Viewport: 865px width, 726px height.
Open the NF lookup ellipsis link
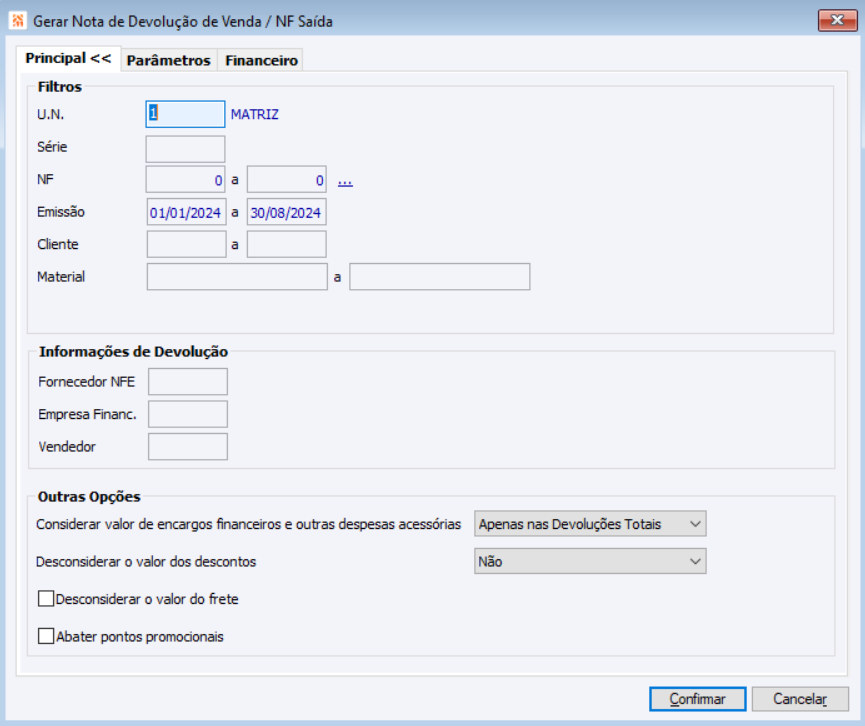pos(345,182)
